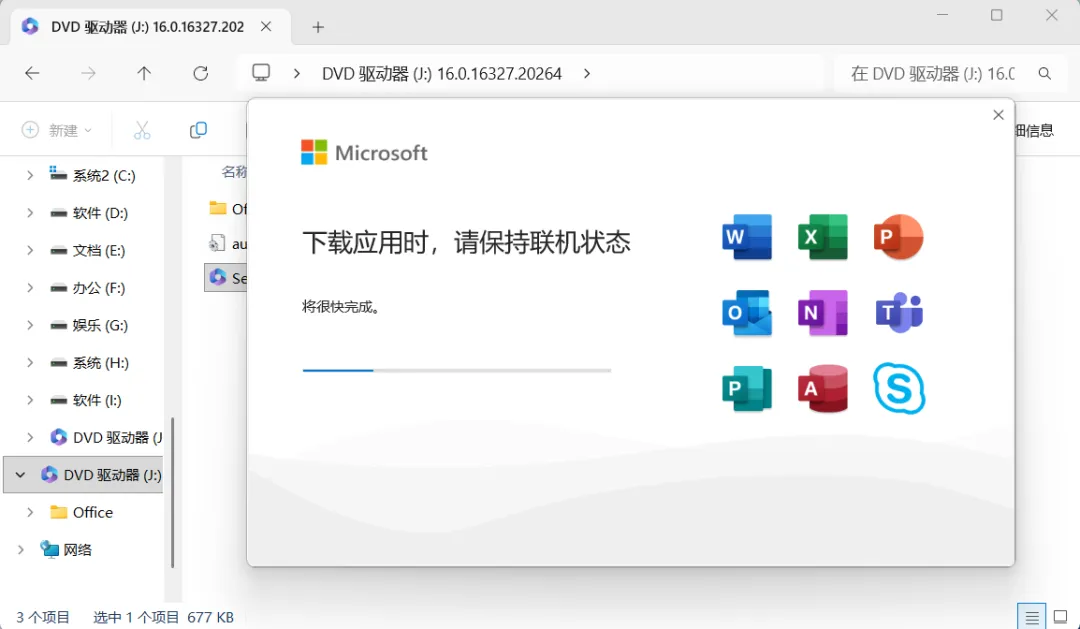Click the Setup file in file list
1080x629 pixels.
[227, 278]
